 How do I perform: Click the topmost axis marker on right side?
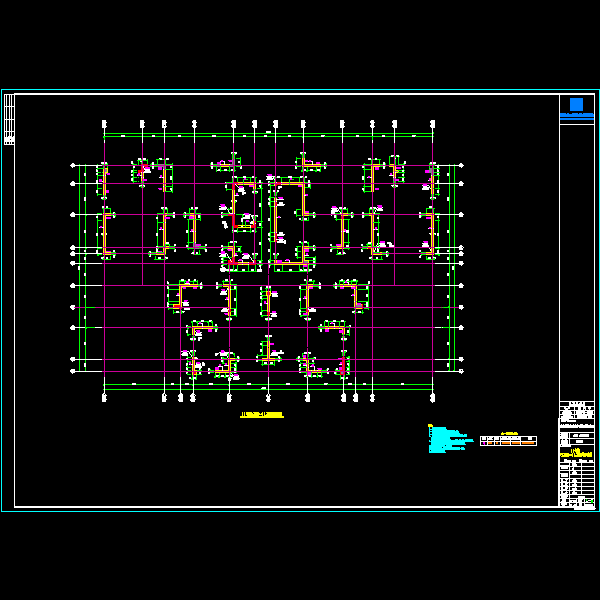[x=461, y=165]
